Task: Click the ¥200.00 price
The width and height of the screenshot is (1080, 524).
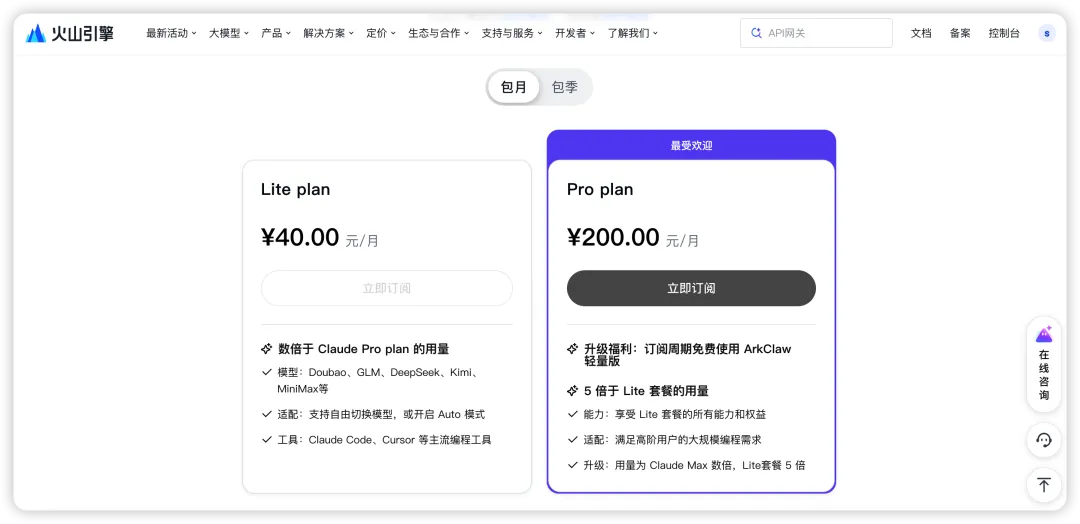Action: point(613,238)
